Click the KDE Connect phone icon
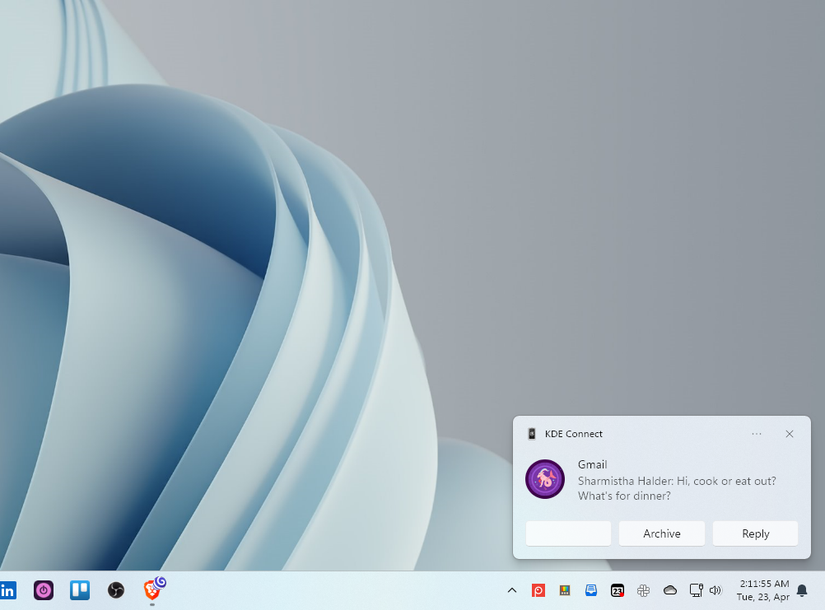This screenshot has width=825, height=610. [532, 434]
